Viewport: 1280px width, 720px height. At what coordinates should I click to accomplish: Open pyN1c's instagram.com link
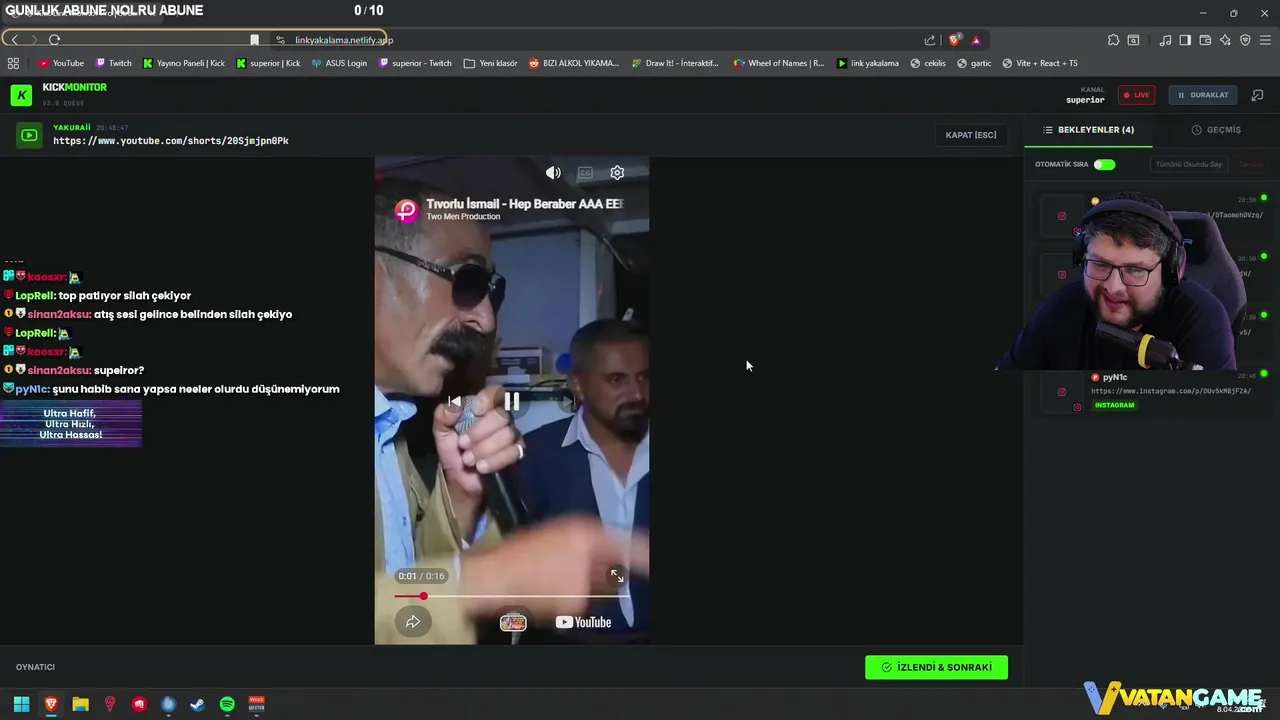click(x=1171, y=391)
